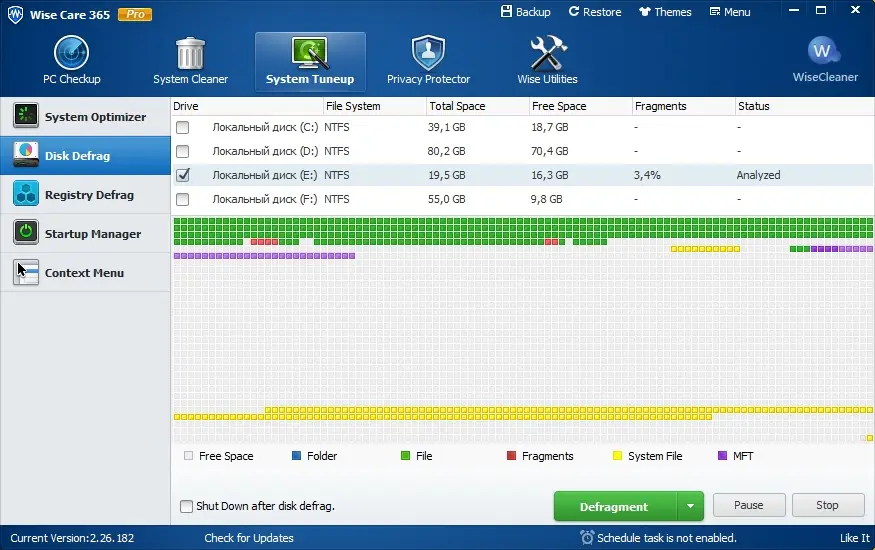Image resolution: width=875 pixels, height=550 pixels.
Task: Click the red Fragments legend swatch
Action: coord(511,456)
